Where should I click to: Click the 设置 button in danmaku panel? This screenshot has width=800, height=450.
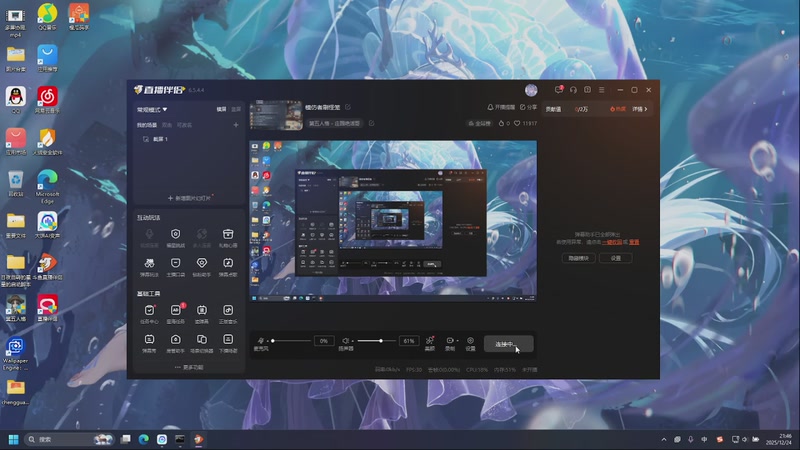click(616, 258)
